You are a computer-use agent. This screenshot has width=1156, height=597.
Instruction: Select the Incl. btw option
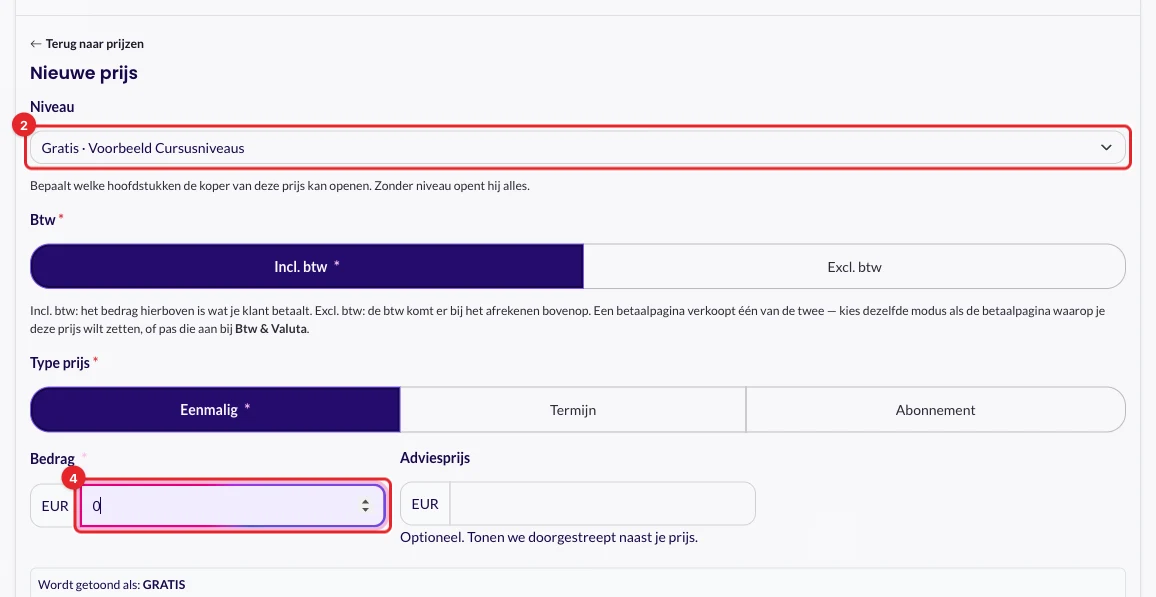tap(307, 266)
